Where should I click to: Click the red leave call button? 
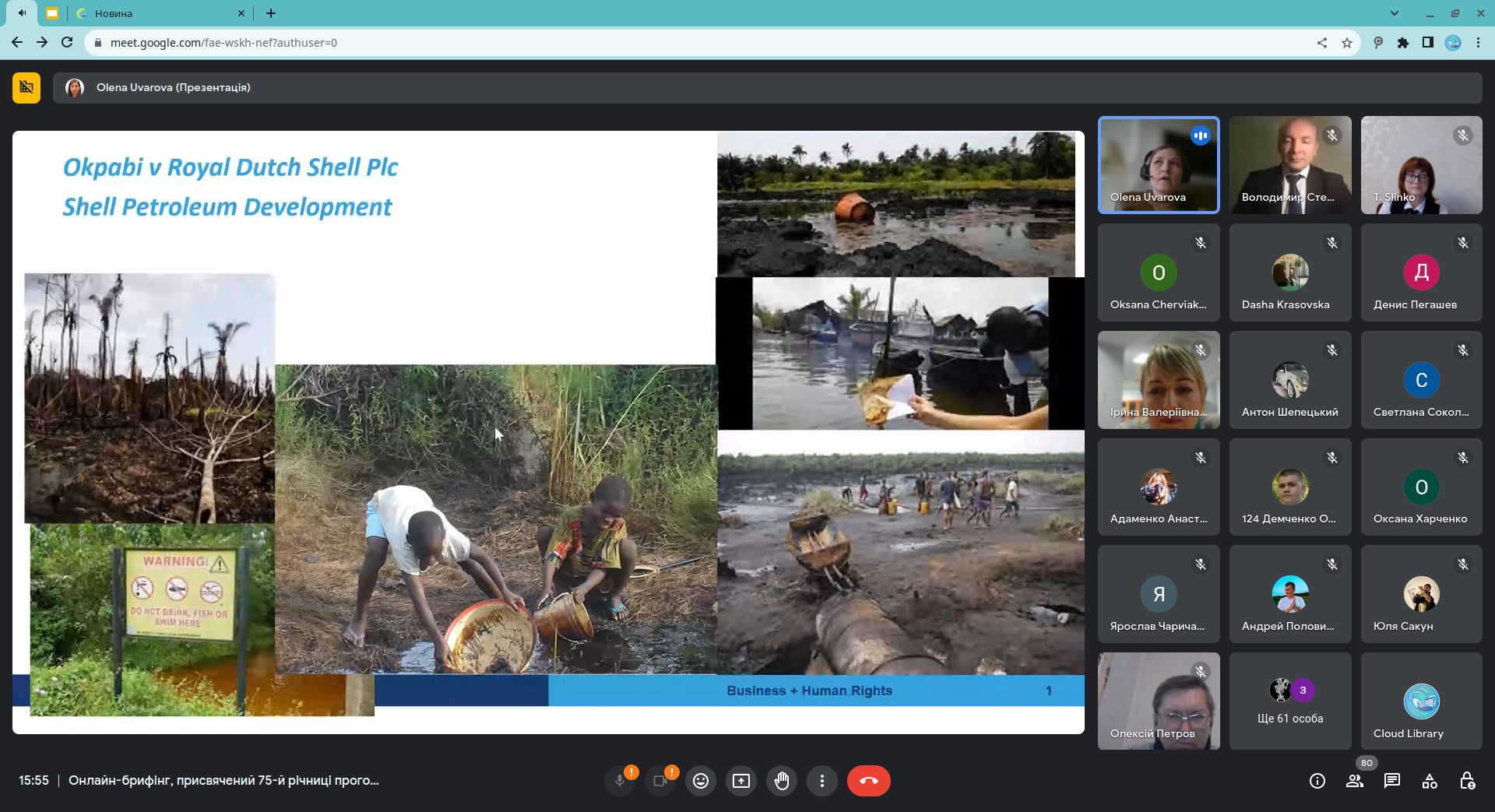(x=868, y=781)
